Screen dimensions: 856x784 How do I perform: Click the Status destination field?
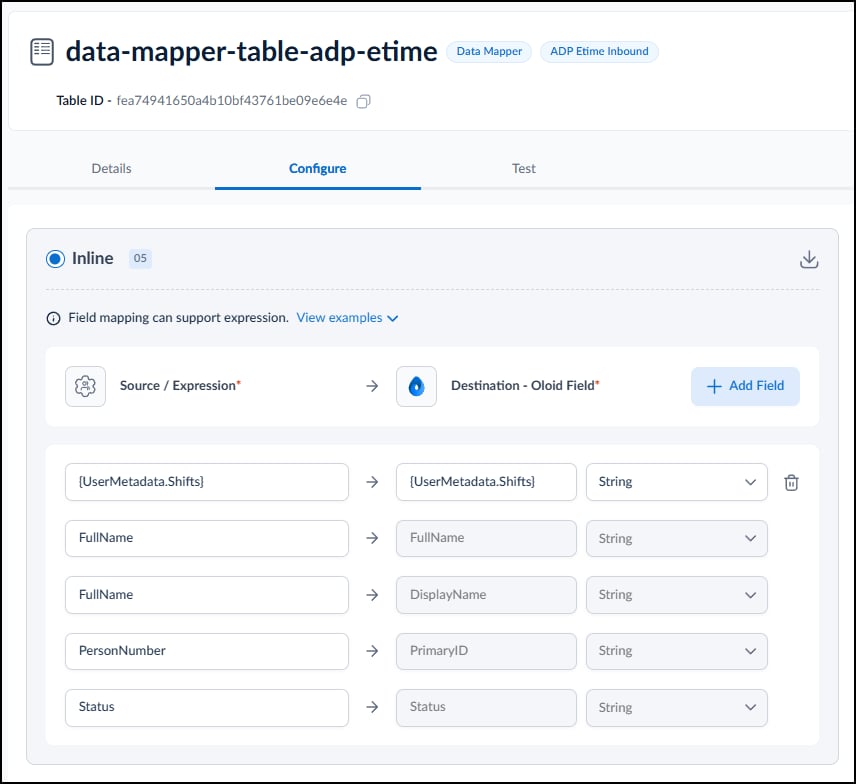(486, 708)
